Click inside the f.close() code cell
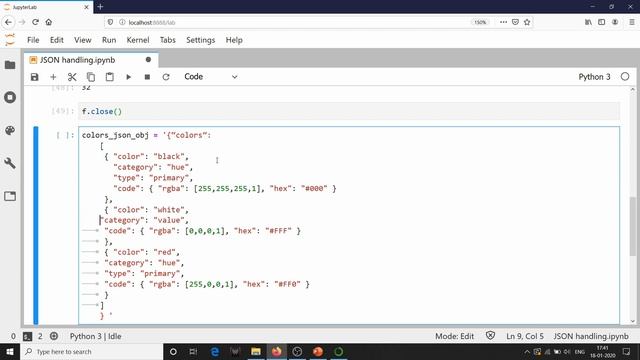640x360 pixels. click(349, 111)
